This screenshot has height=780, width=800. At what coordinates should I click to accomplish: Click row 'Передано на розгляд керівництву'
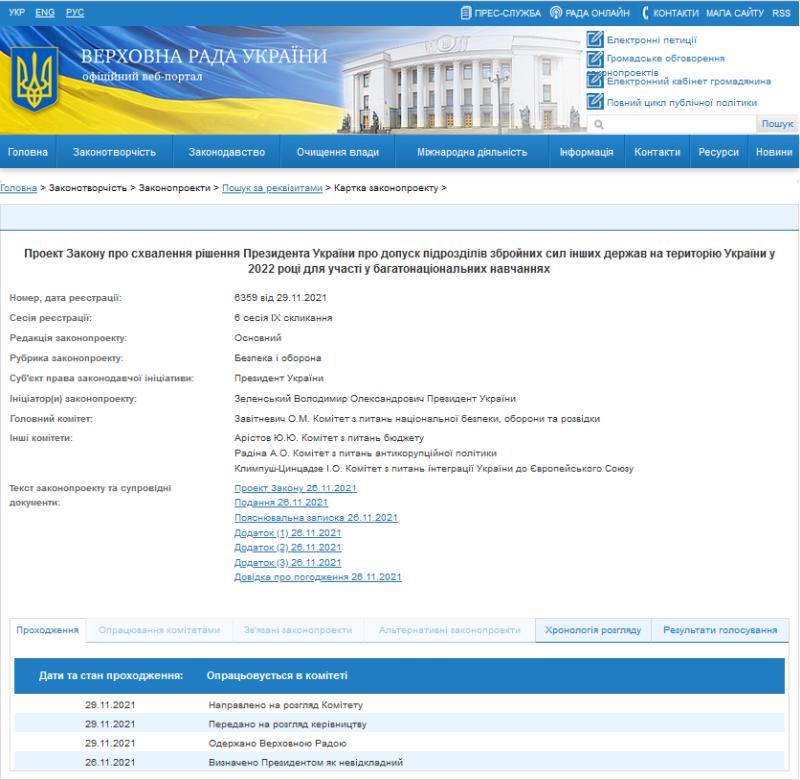click(399, 724)
